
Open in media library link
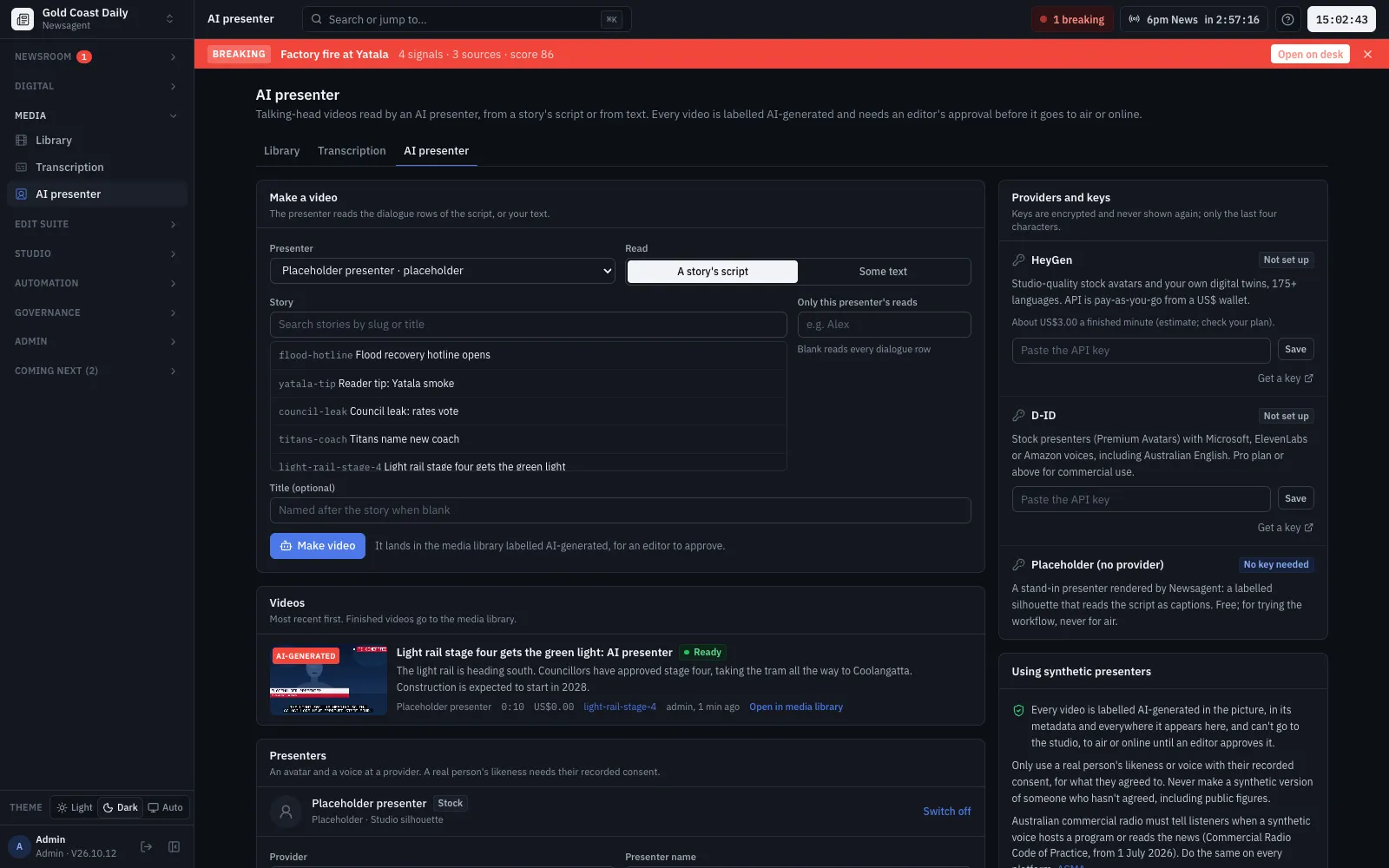coord(796,707)
